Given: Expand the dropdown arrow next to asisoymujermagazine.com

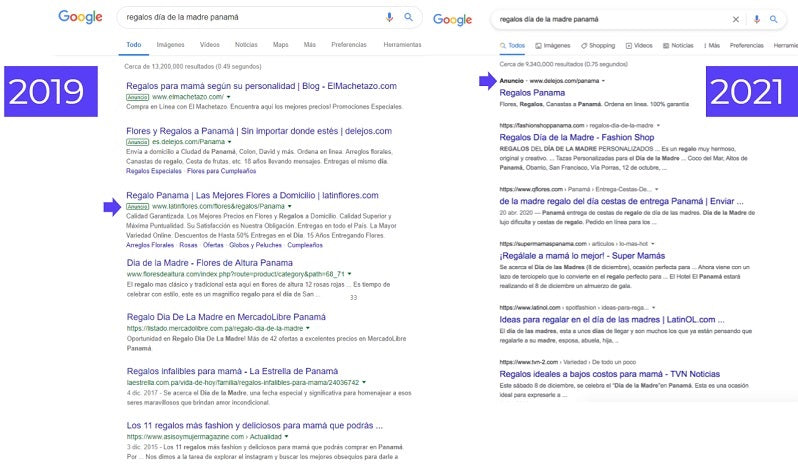Looking at the screenshot, I should click(287, 437).
